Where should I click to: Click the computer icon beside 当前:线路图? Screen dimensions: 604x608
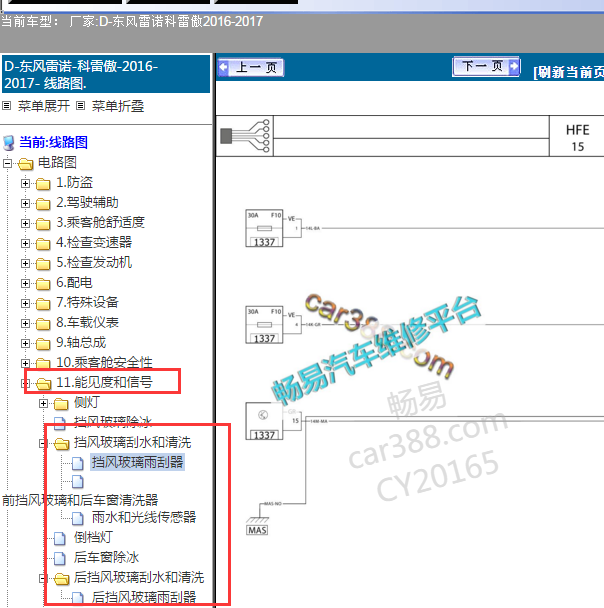click(9, 143)
